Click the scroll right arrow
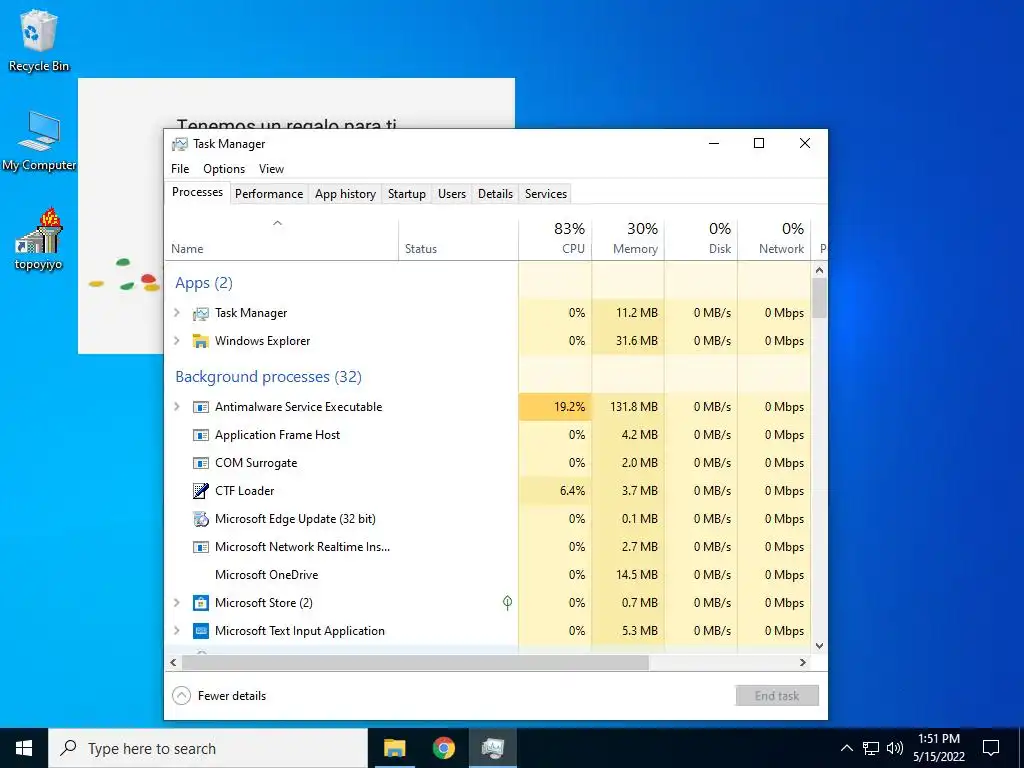Image resolution: width=1024 pixels, height=768 pixels. pos(803,663)
